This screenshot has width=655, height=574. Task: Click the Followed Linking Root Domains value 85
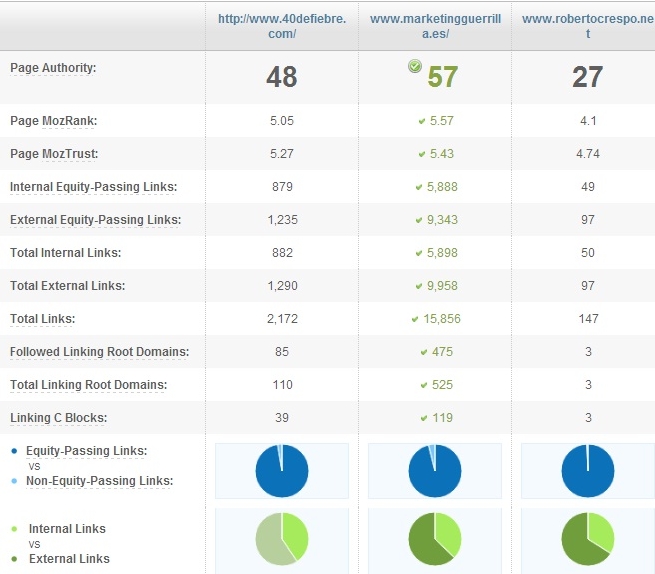pyautogui.click(x=282, y=352)
